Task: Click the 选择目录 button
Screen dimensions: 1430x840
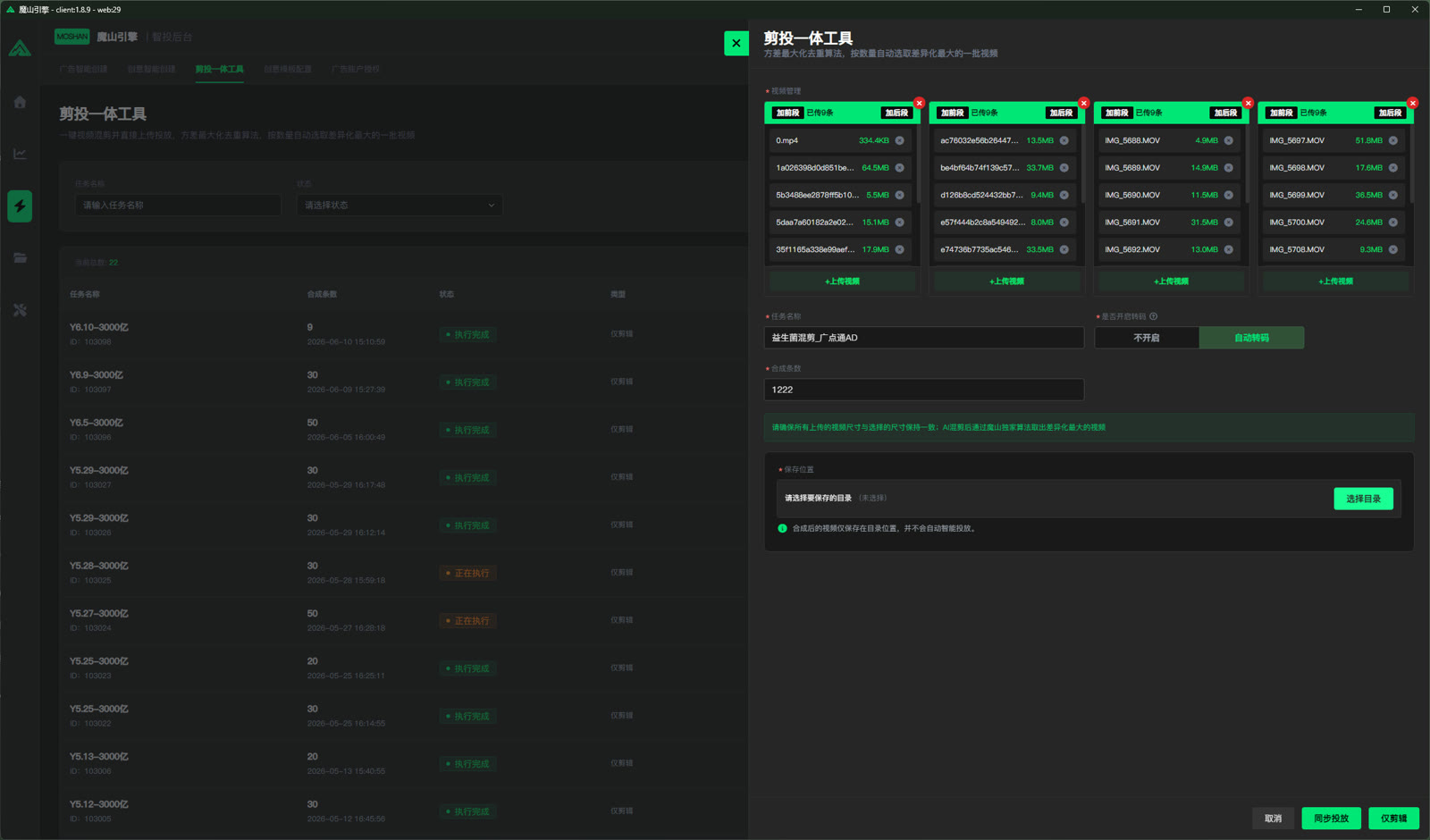Action: [x=1363, y=499]
